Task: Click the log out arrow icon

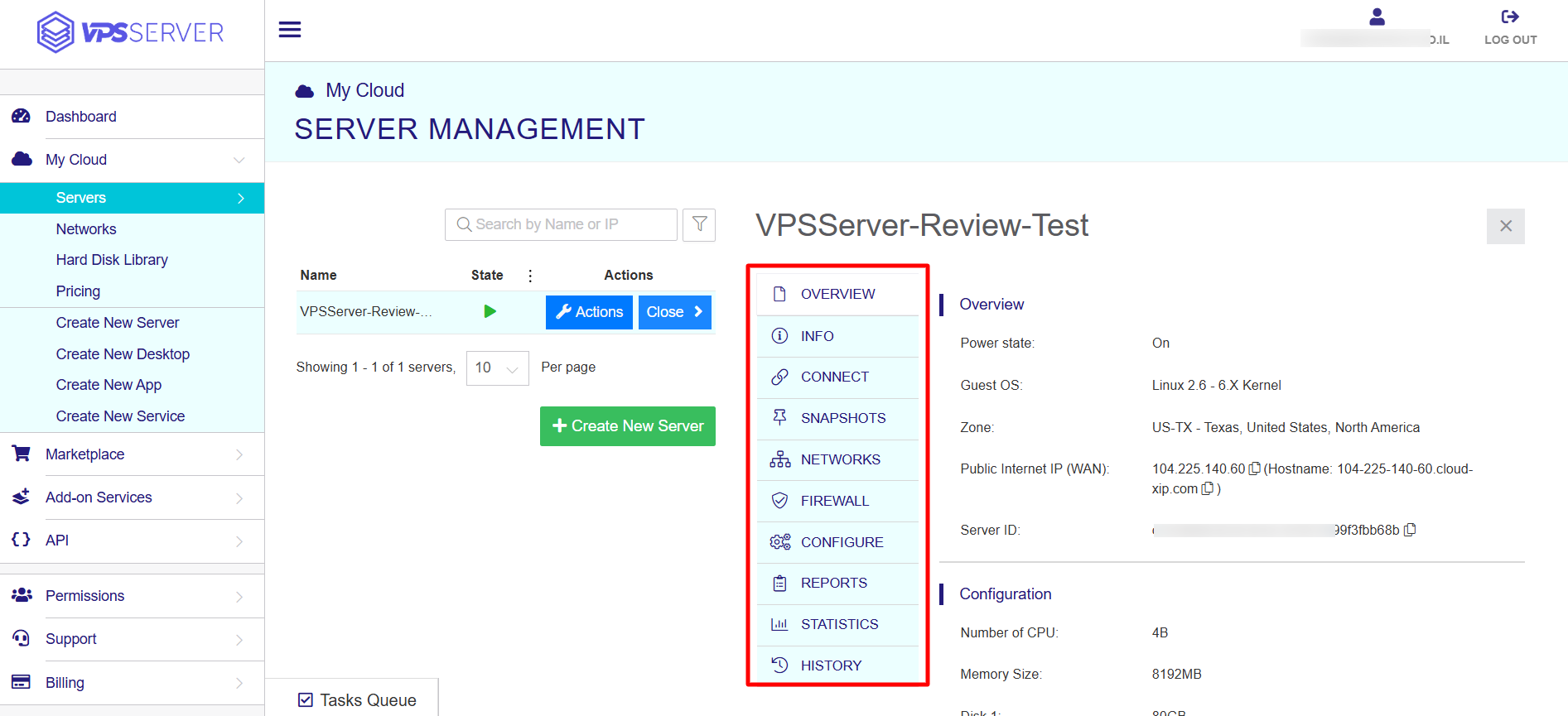Action: pyautogui.click(x=1510, y=17)
